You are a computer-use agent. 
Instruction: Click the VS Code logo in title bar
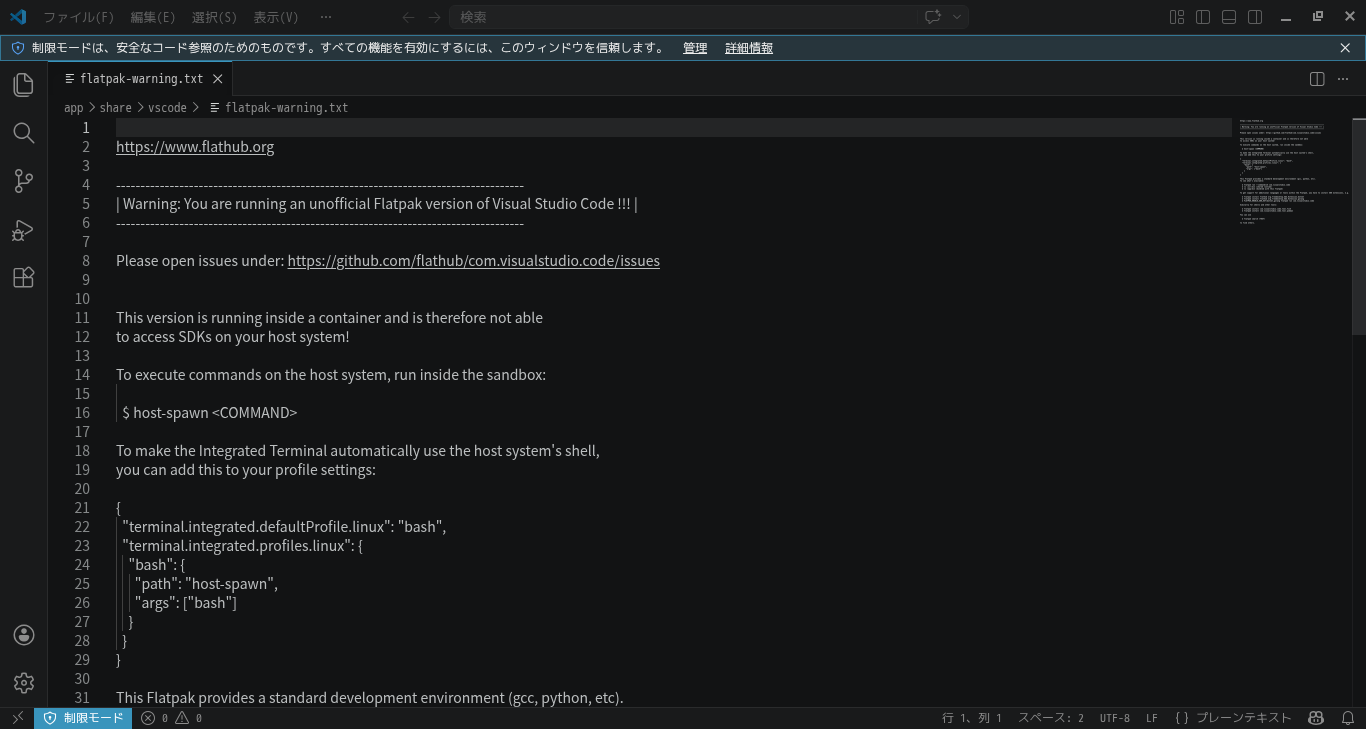18,17
